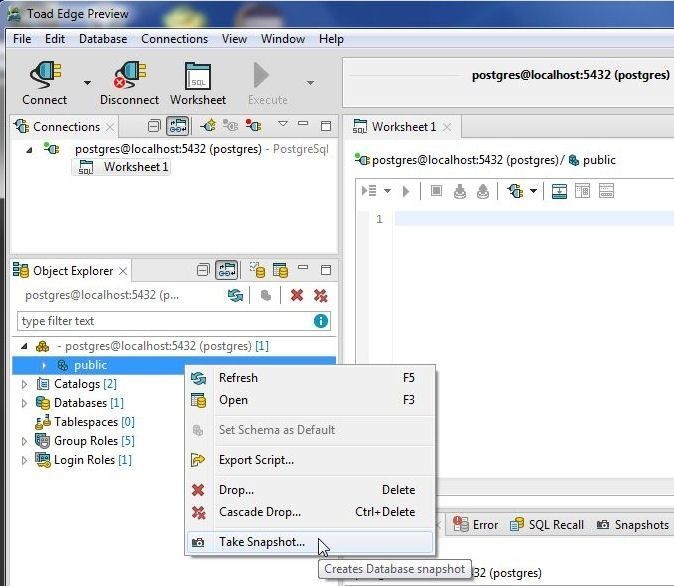Expand the Group Roles [5] node

coord(24,441)
